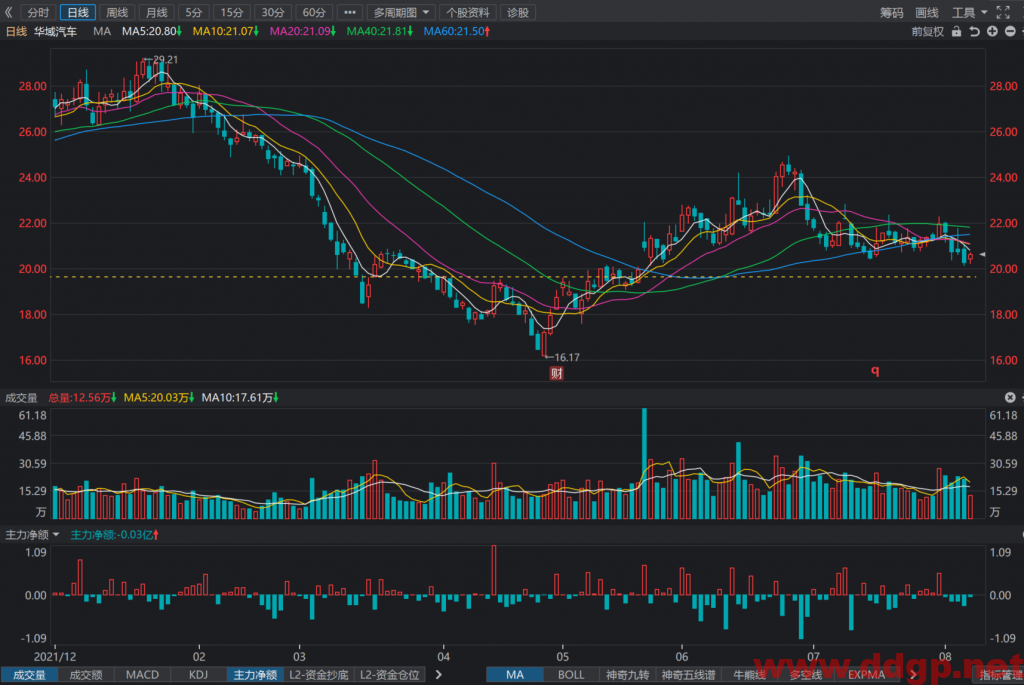This screenshot has width=1024, height=685.
Task: Click the MA10:21.07 legend value
Action: 225,31
